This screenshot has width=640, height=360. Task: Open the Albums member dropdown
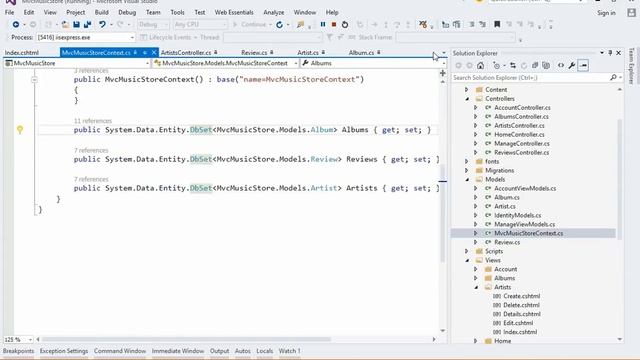click(x=444, y=63)
